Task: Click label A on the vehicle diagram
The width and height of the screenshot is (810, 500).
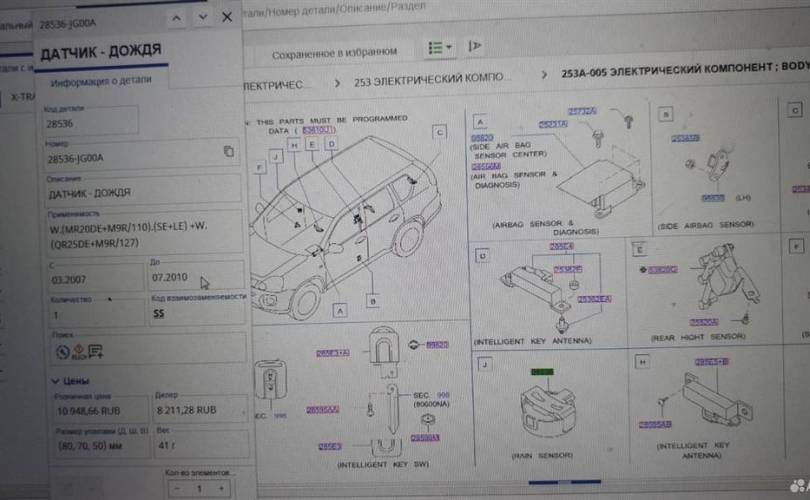Action: coord(340,311)
